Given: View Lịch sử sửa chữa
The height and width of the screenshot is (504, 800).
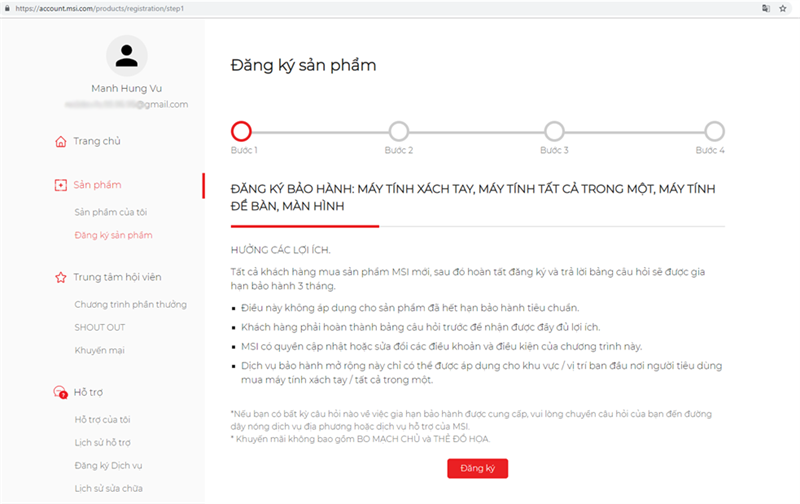Looking at the screenshot, I should click(x=109, y=488).
